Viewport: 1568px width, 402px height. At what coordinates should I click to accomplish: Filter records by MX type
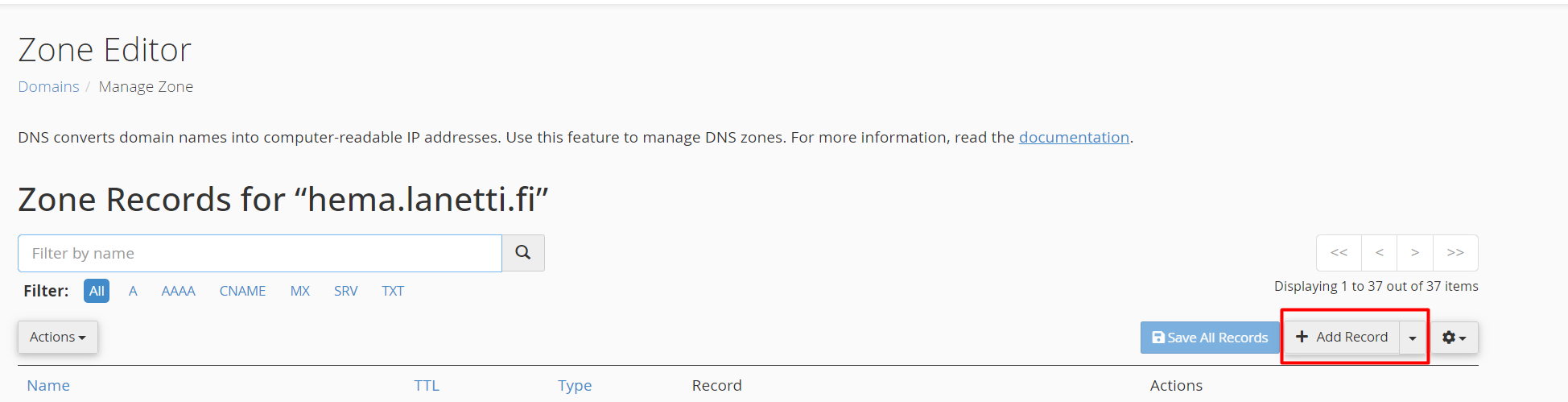point(300,291)
